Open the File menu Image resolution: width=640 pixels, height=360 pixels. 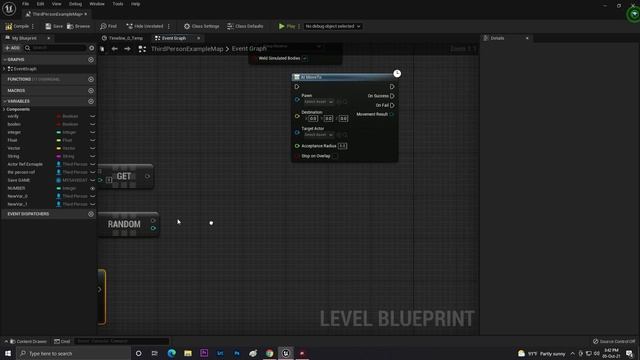(x=25, y=4)
